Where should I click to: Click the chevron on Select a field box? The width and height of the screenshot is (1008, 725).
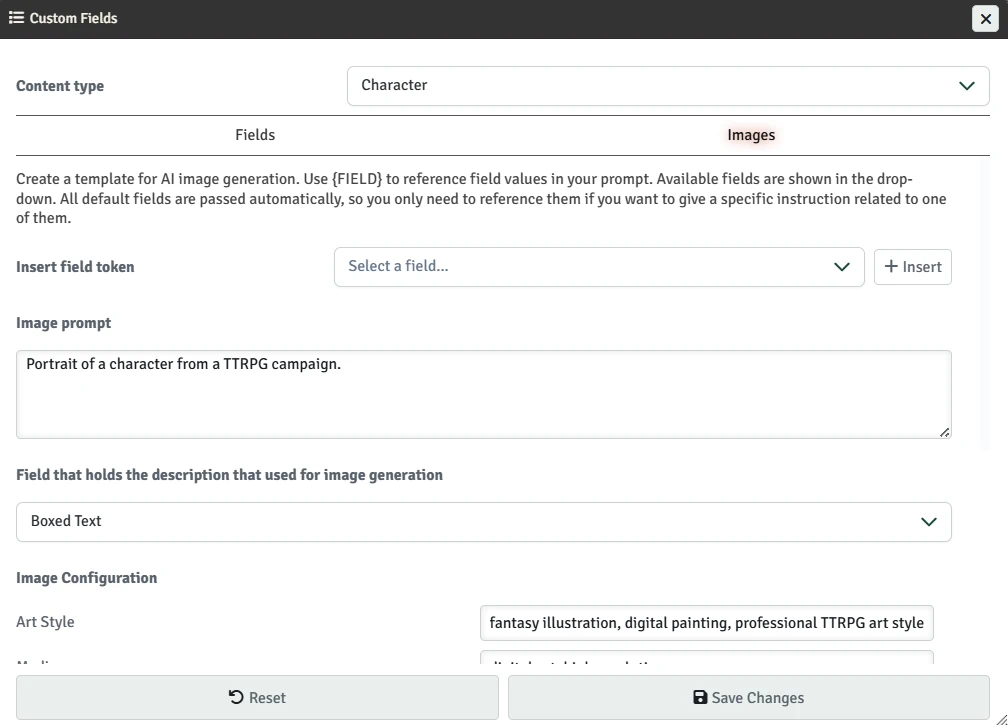(842, 267)
